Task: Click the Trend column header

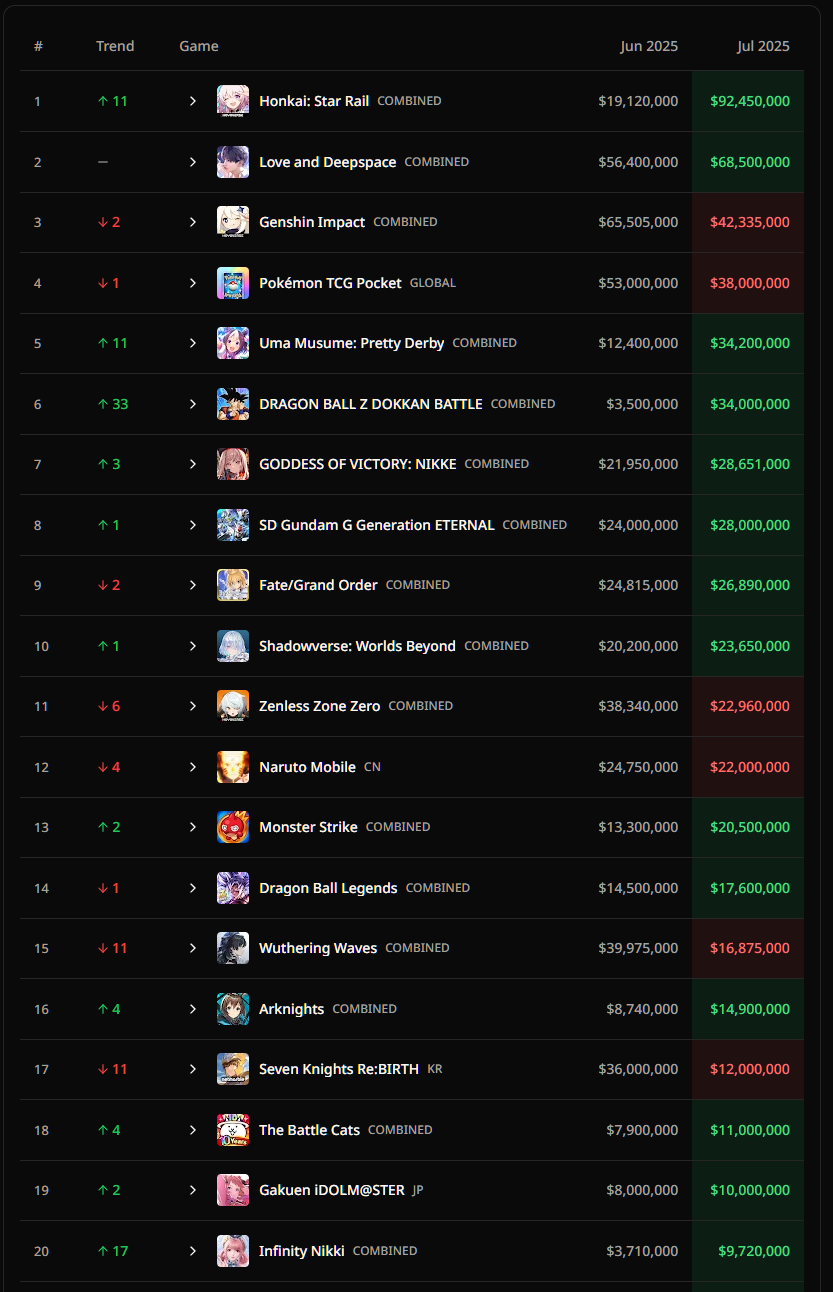Action: pyautogui.click(x=115, y=46)
